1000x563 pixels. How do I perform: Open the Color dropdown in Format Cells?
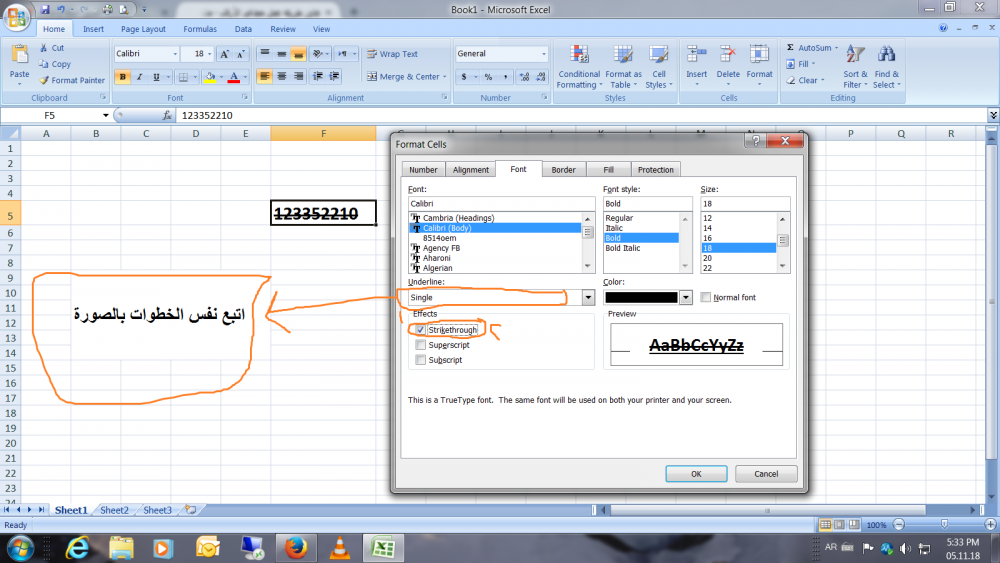pyautogui.click(x=686, y=298)
